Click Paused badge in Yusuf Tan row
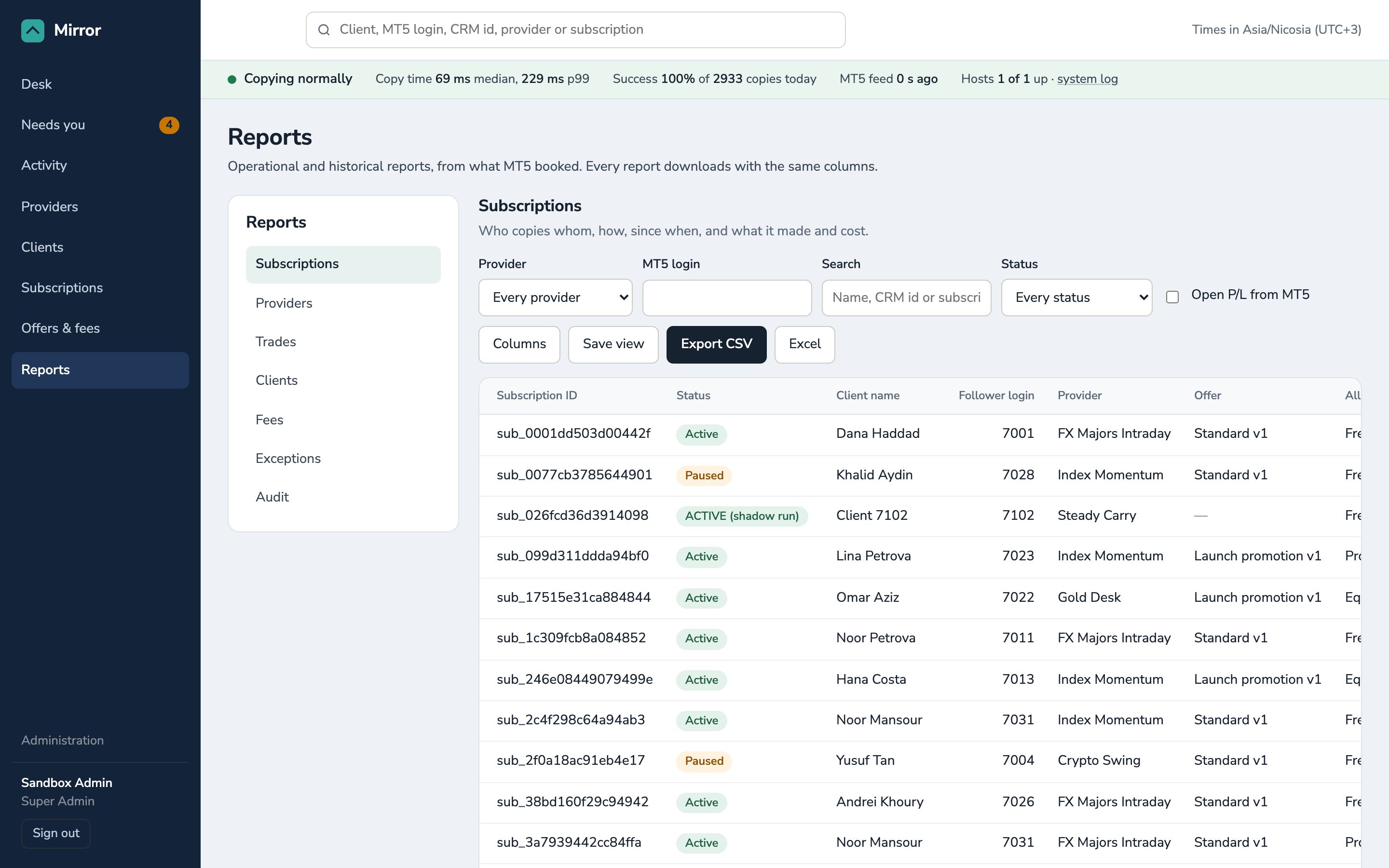1389x868 pixels. tap(704, 761)
